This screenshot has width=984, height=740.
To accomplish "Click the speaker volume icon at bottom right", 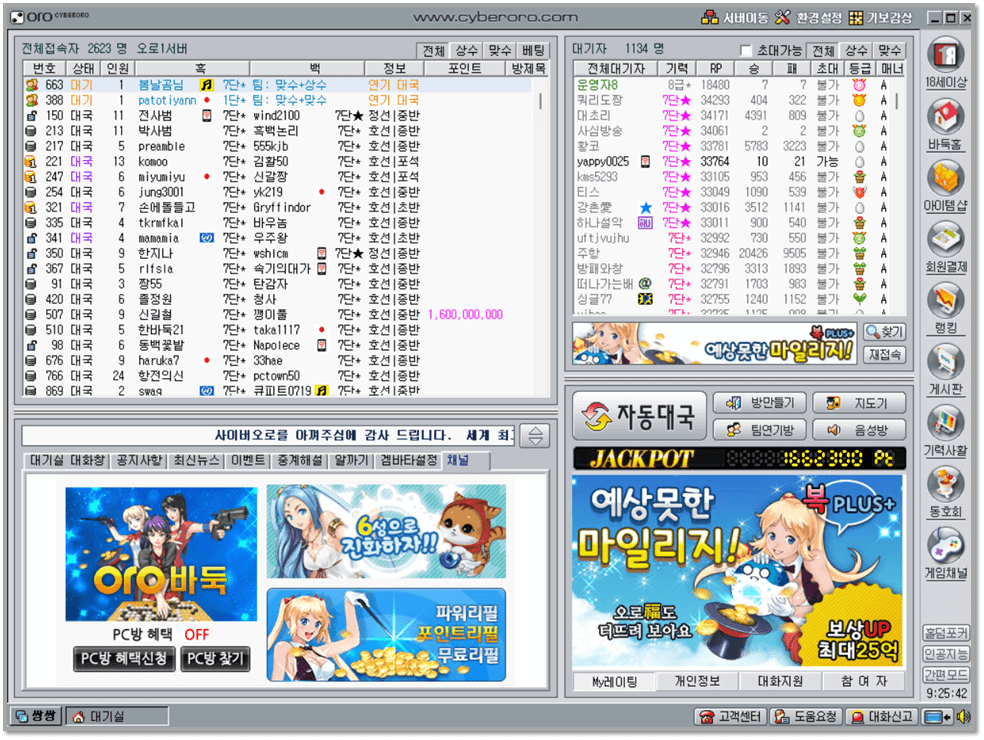I will (965, 716).
